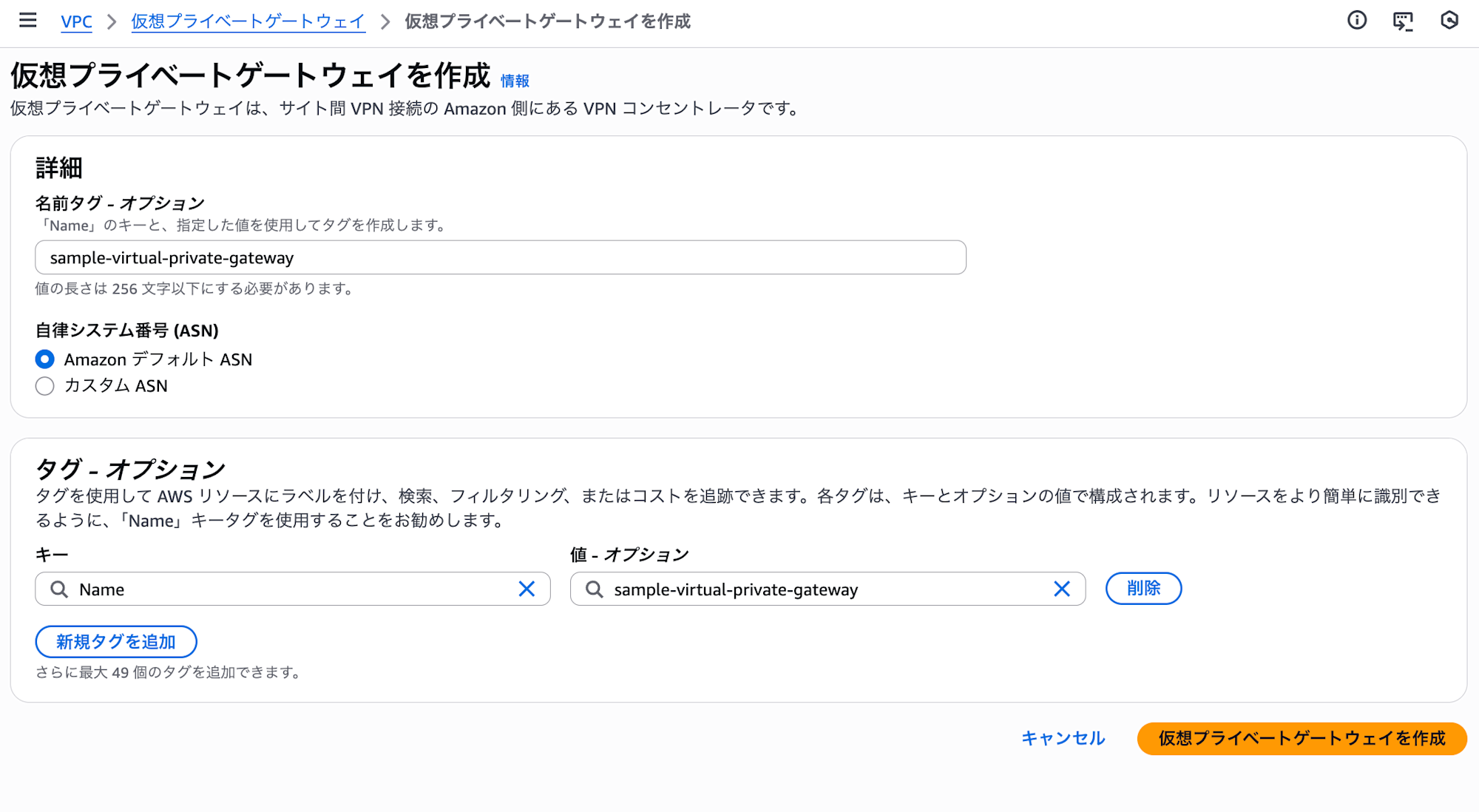The image size is (1479, 812).
Task: Click 新規タグを追加 to add a tag
Action: click(x=115, y=642)
